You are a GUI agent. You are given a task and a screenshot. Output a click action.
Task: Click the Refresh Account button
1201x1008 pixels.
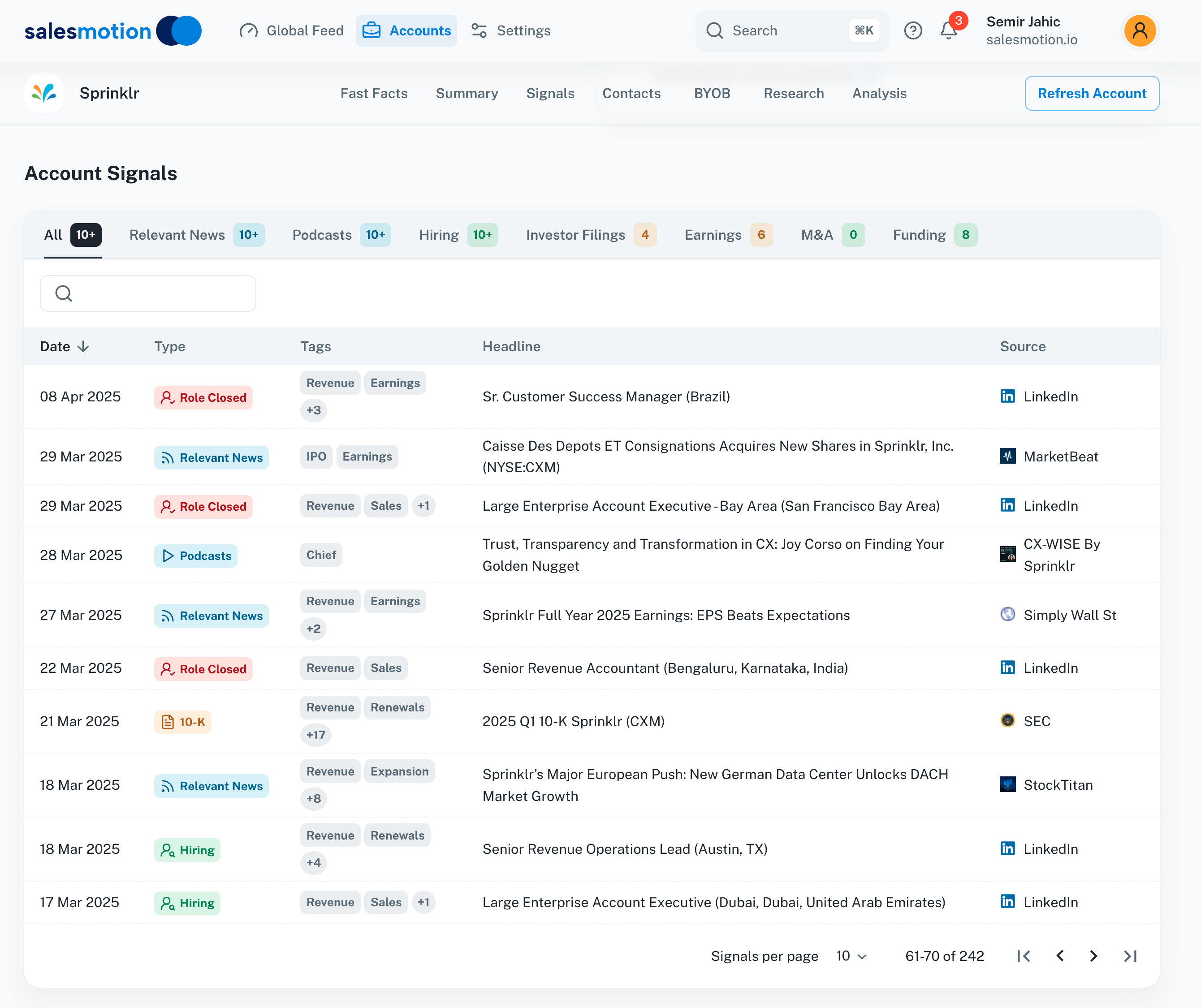(x=1092, y=93)
